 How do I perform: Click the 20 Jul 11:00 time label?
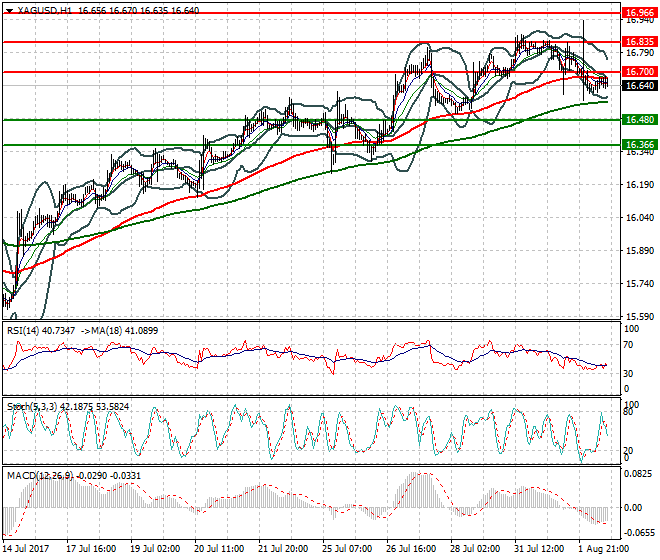click(x=219, y=549)
